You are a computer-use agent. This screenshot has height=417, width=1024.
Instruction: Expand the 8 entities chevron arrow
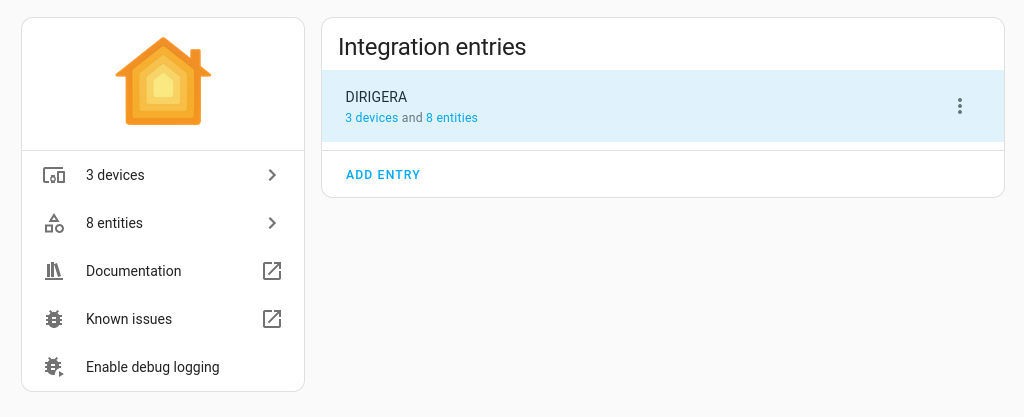pyautogui.click(x=272, y=223)
